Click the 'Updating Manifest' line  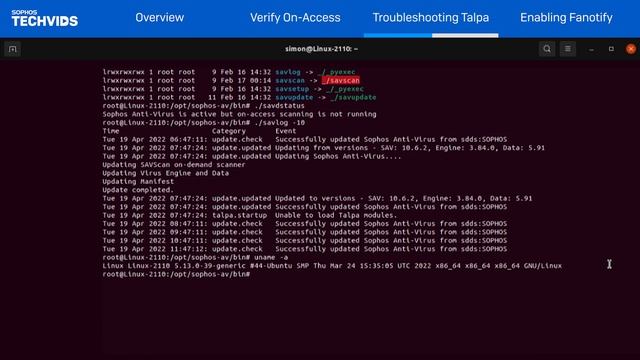click(x=138, y=182)
